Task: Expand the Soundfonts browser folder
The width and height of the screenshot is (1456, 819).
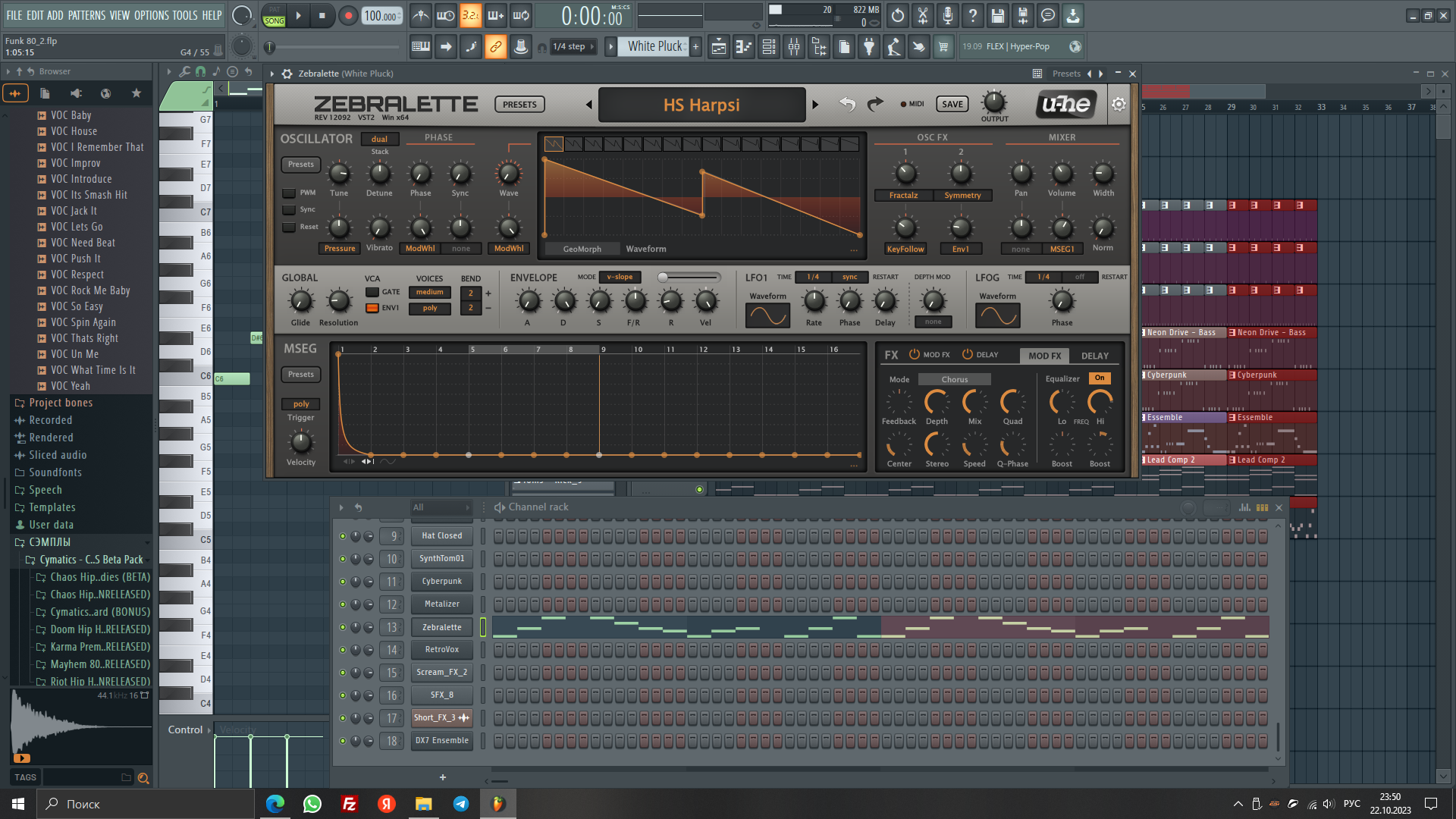Action: click(x=55, y=472)
